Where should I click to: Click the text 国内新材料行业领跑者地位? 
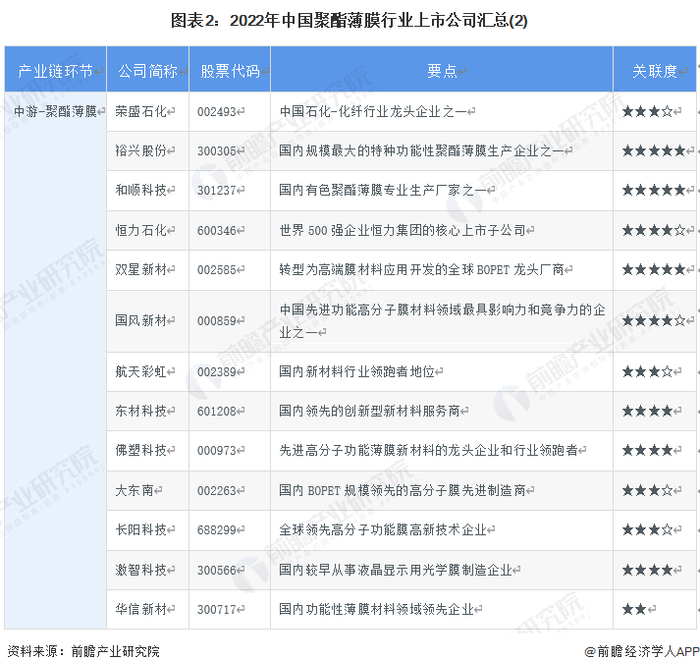tap(357, 371)
